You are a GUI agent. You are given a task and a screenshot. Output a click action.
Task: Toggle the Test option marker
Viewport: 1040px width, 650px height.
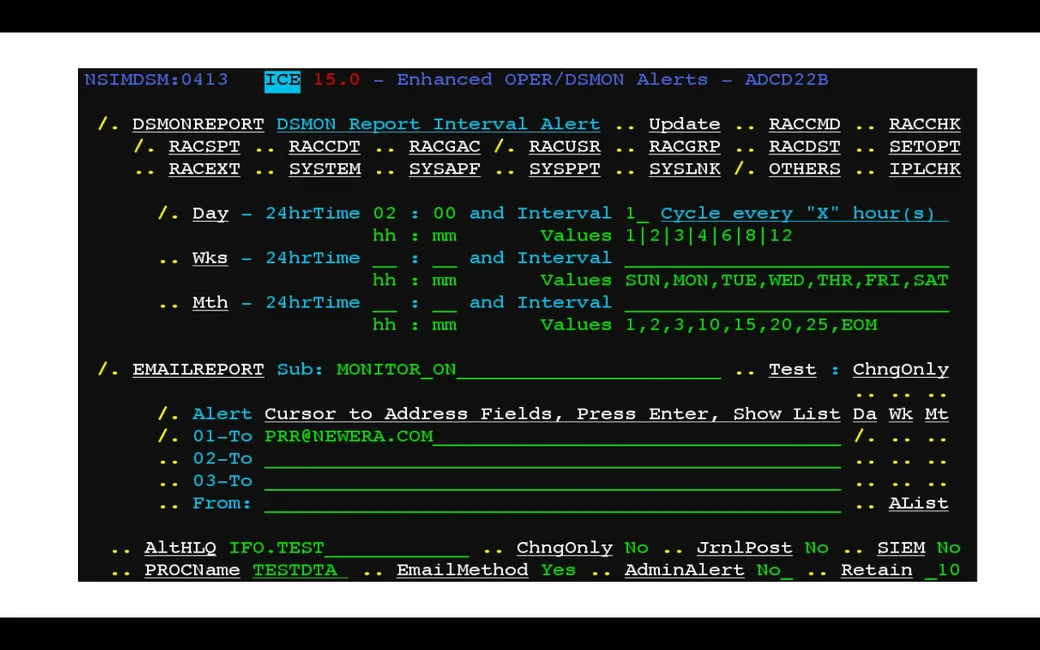[744, 370]
